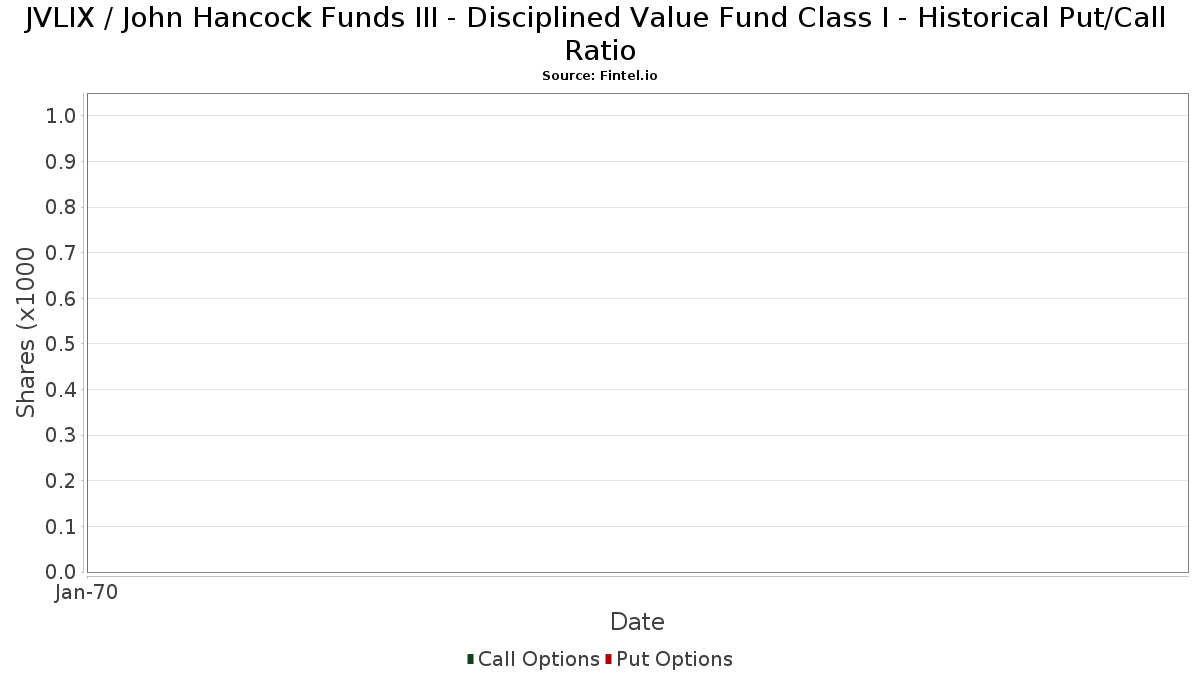Toggle the Put Options legend entry

click(674, 659)
